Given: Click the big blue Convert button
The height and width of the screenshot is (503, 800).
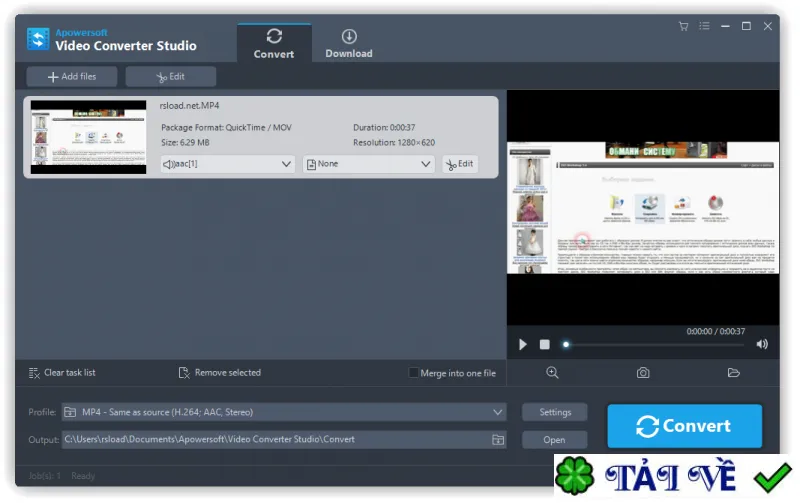Looking at the screenshot, I should click(684, 426).
